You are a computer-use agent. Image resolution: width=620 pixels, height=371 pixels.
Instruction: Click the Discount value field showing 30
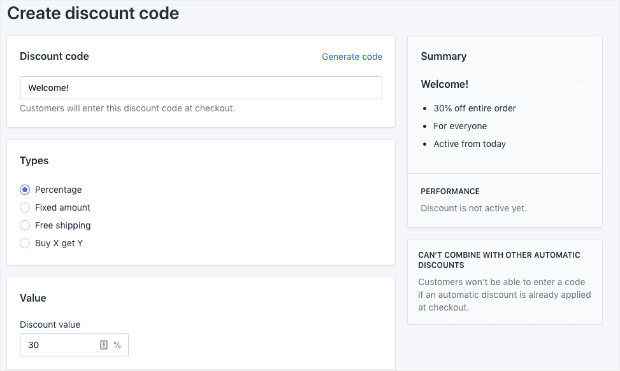[74, 345]
